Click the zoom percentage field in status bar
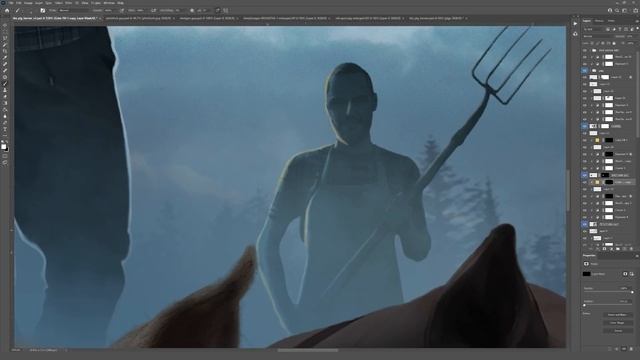 coord(16,350)
